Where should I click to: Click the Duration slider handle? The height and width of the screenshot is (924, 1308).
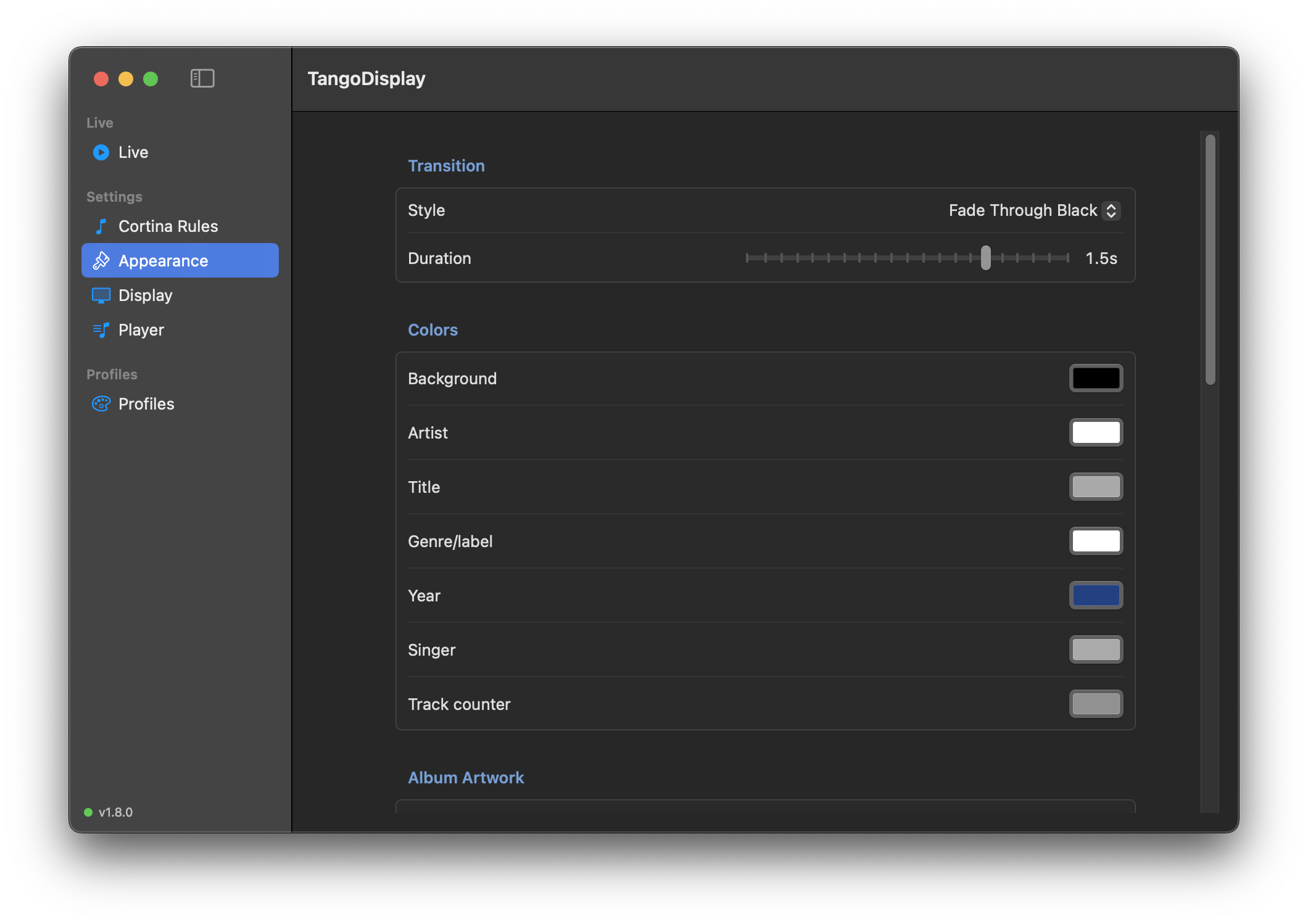tap(986, 258)
